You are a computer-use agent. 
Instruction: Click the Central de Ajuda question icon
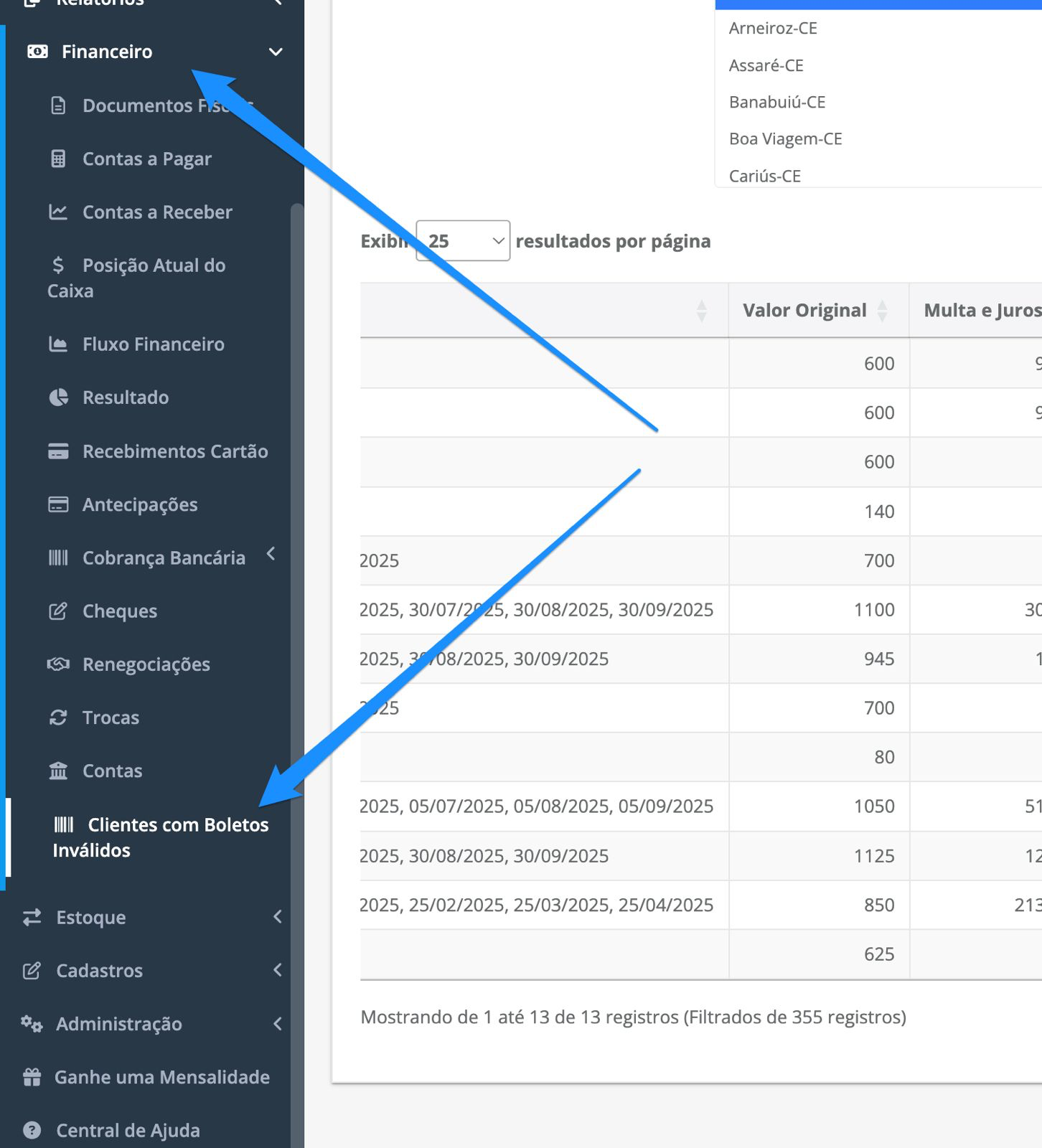(x=32, y=1130)
